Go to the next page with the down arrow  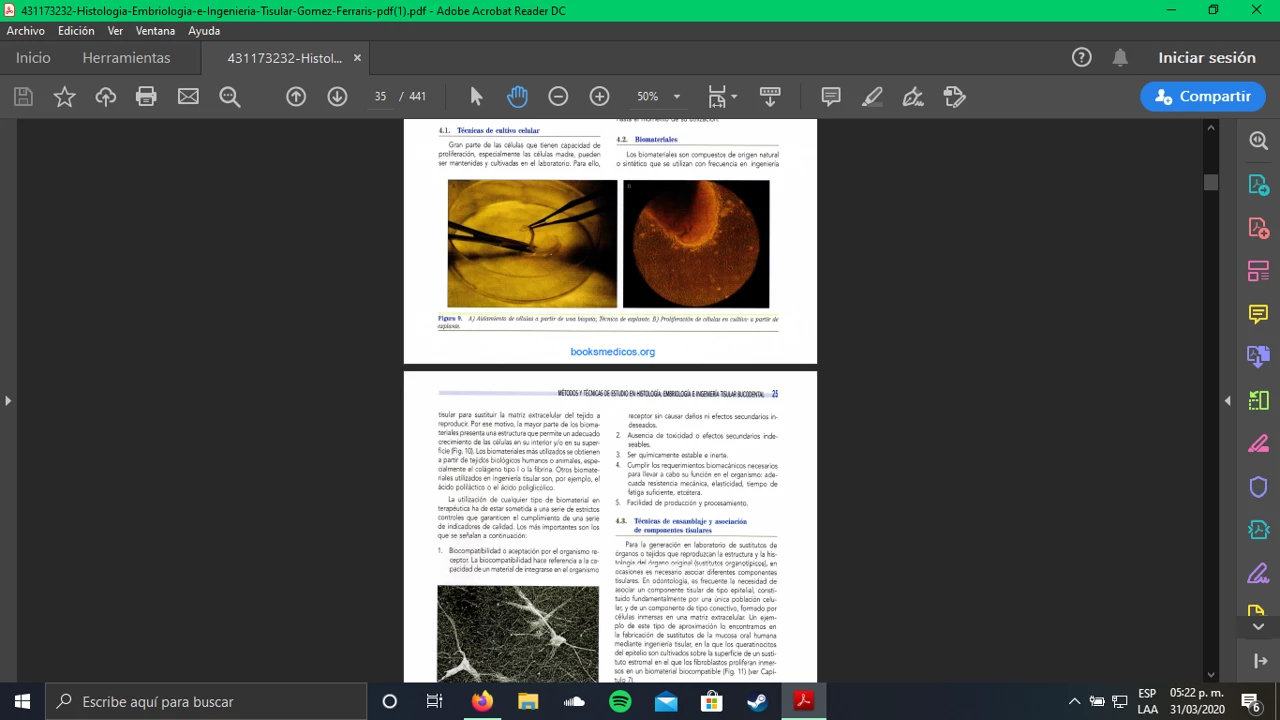point(337,97)
